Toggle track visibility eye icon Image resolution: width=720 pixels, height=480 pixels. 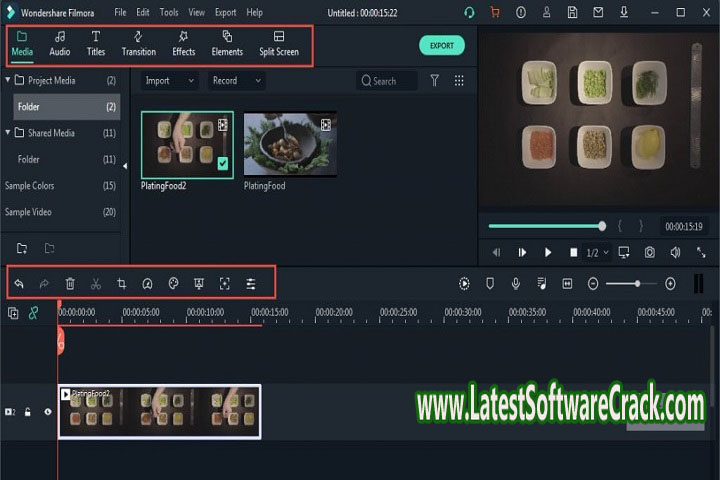(47, 412)
